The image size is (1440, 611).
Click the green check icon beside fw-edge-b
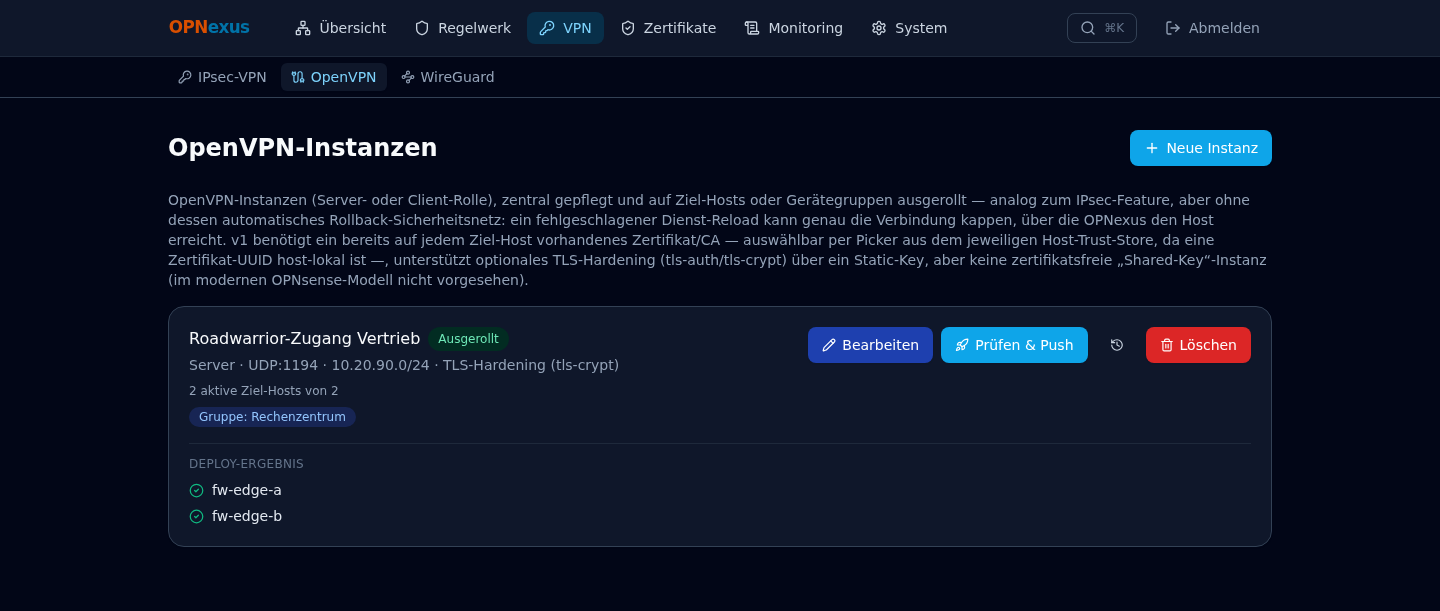click(196, 516)
